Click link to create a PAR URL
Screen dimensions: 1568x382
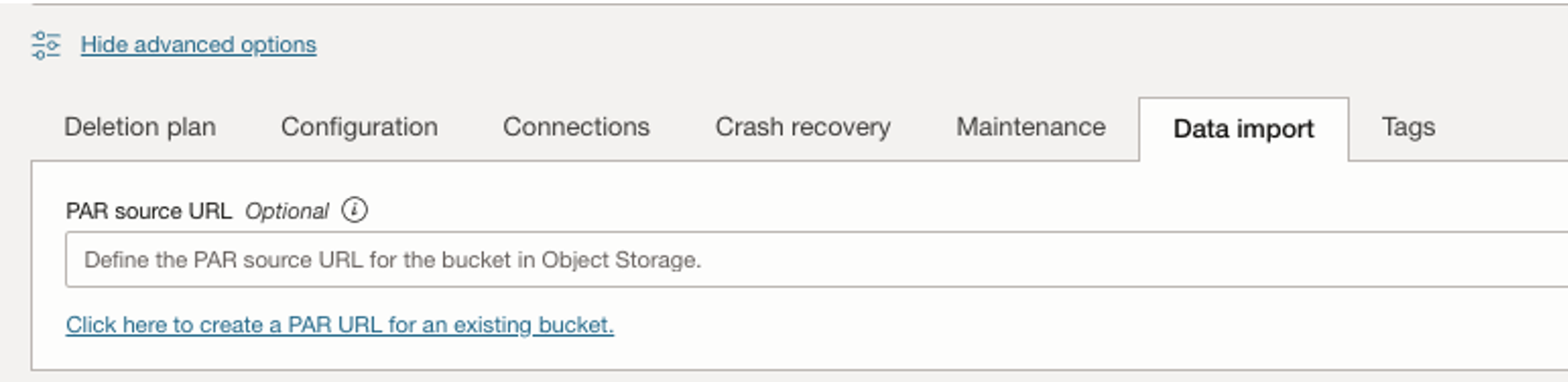click(340, 325)
